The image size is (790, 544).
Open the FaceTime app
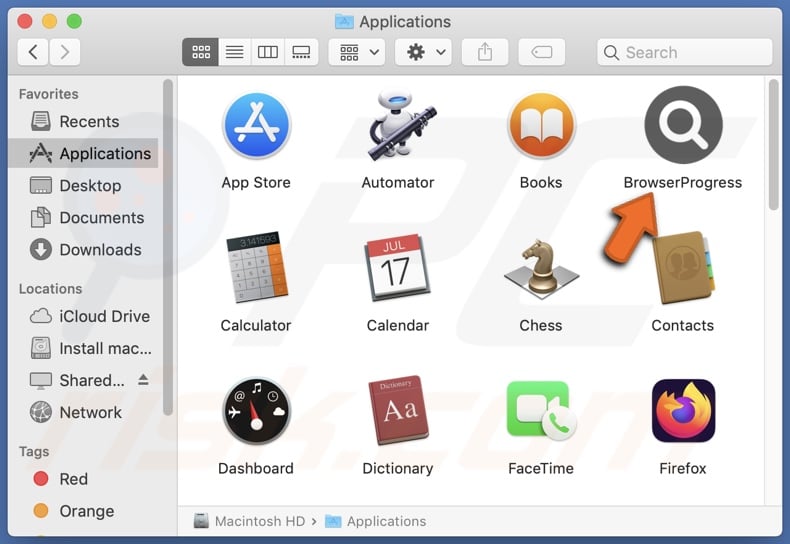(x=541, y=411)
